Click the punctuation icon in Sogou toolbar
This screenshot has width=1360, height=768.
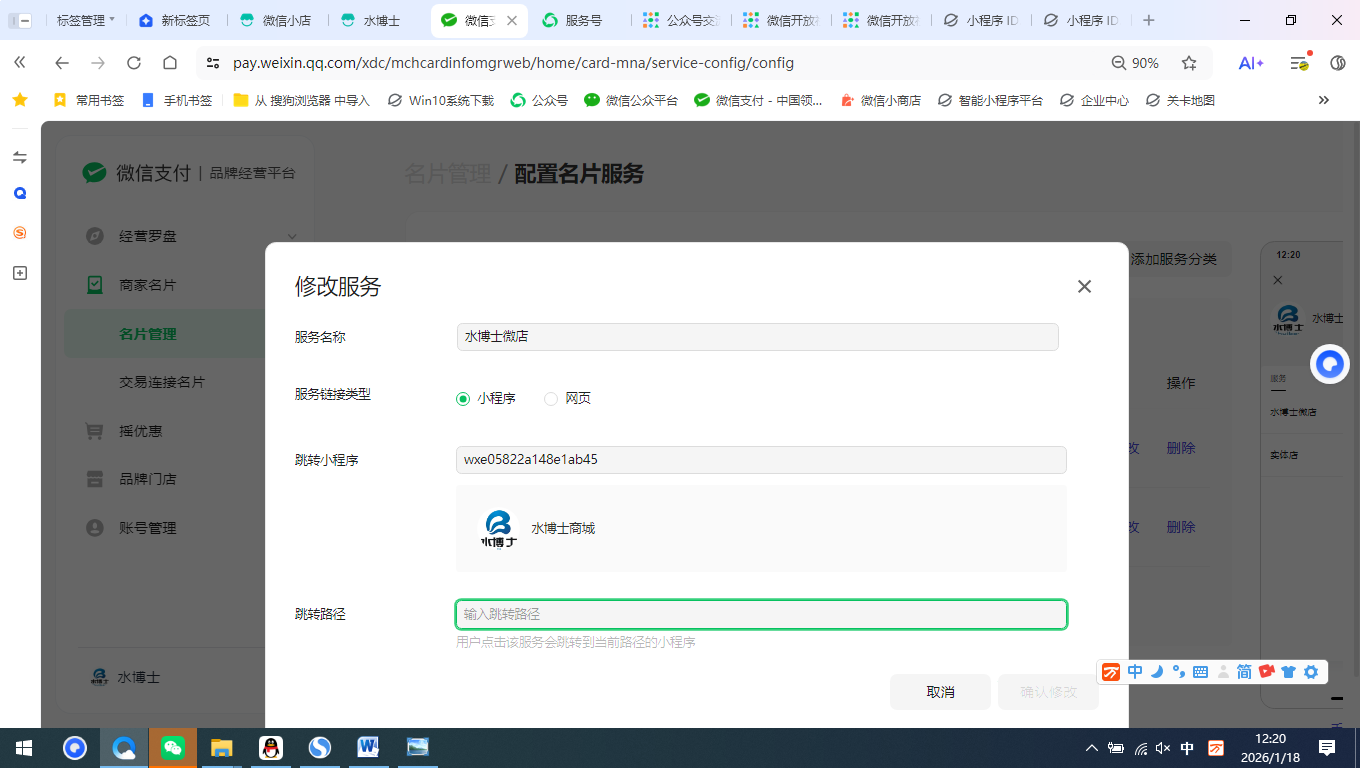pyautogui.click(x=1179, y=672)
